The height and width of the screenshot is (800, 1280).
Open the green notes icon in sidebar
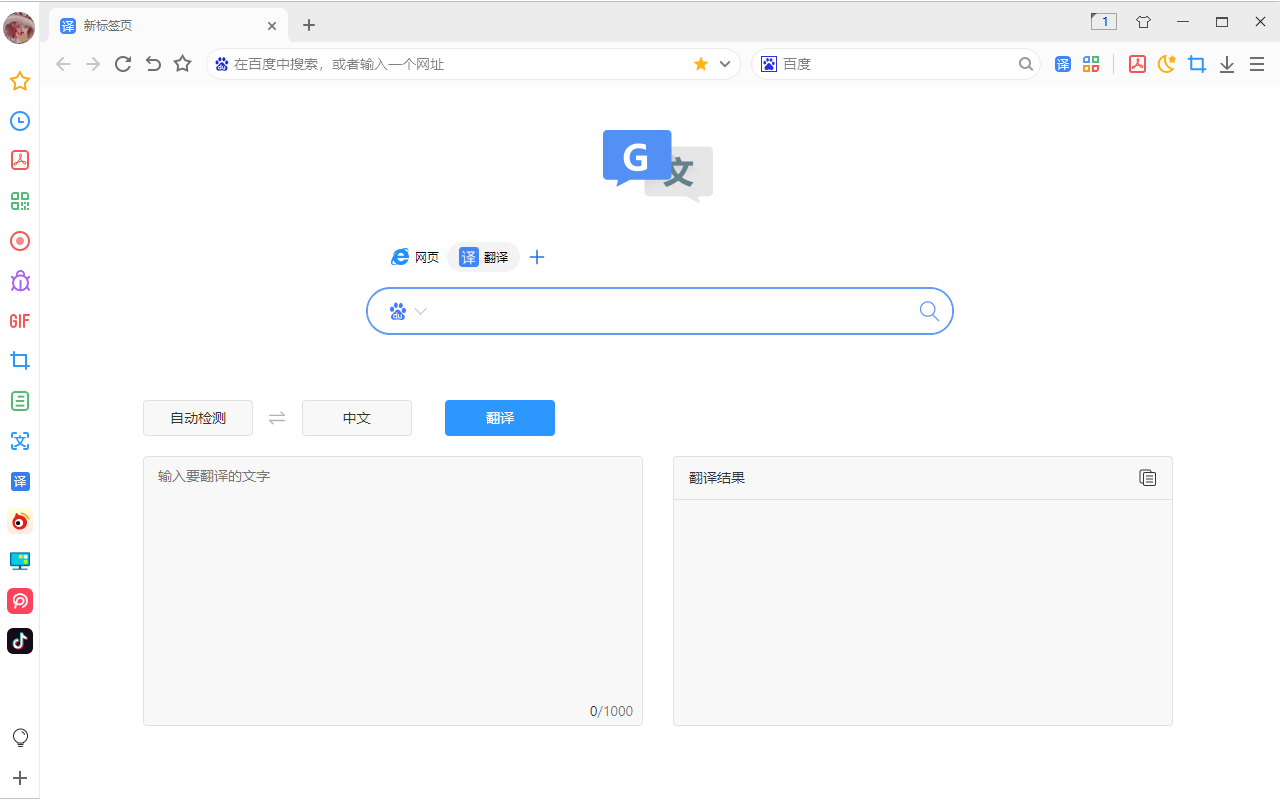(20, 401)
